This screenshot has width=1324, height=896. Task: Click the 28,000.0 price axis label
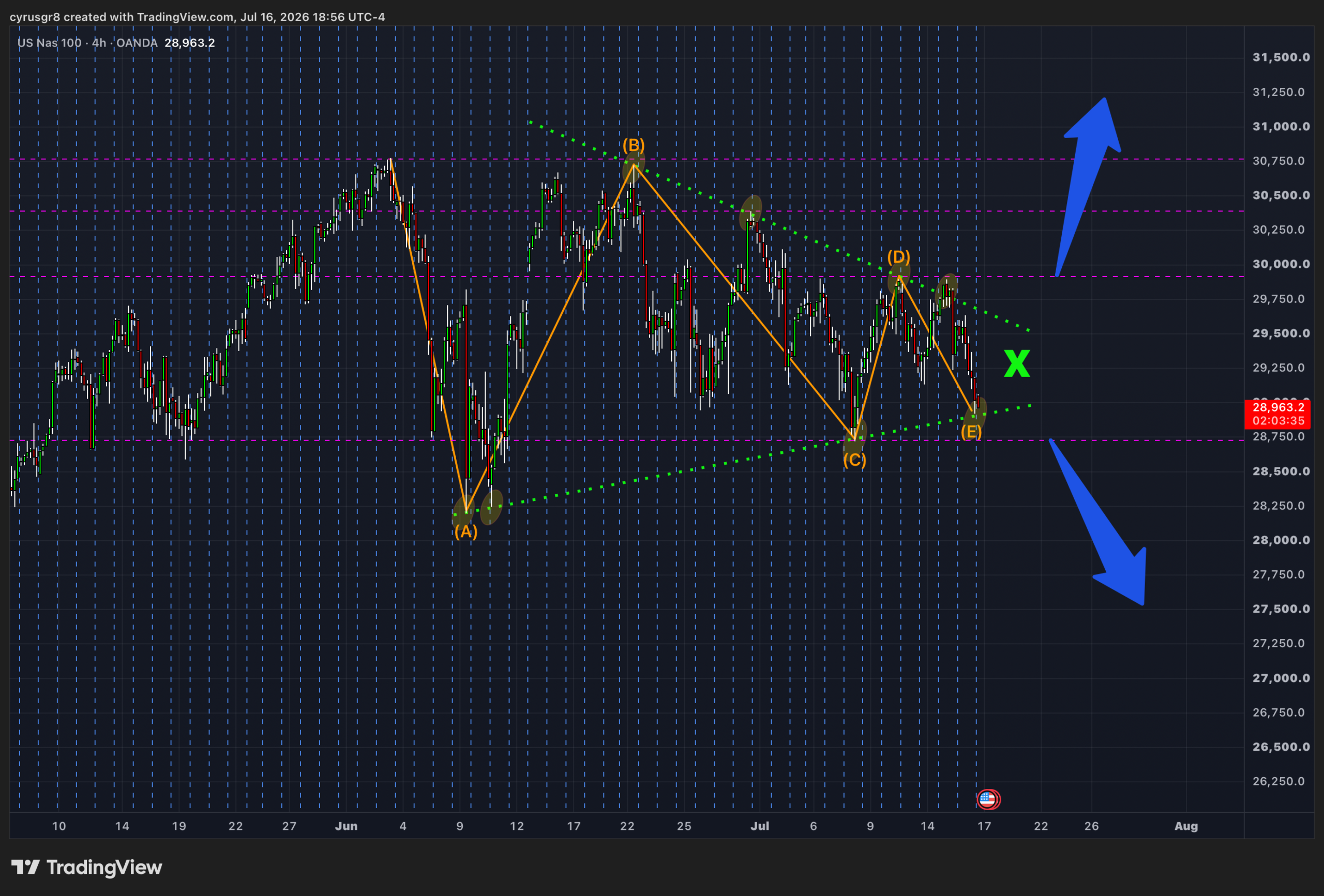(1281, 540)
